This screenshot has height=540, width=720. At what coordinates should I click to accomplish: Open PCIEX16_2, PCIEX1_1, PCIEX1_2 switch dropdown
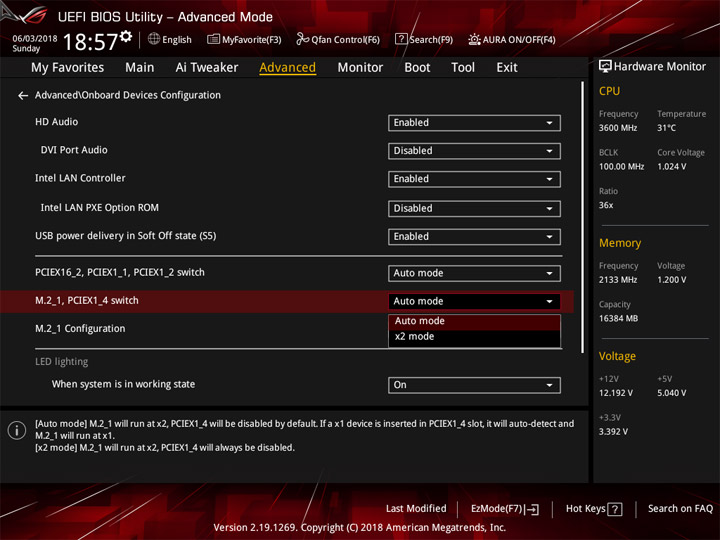pyautogui.click(x=474, y=273)
